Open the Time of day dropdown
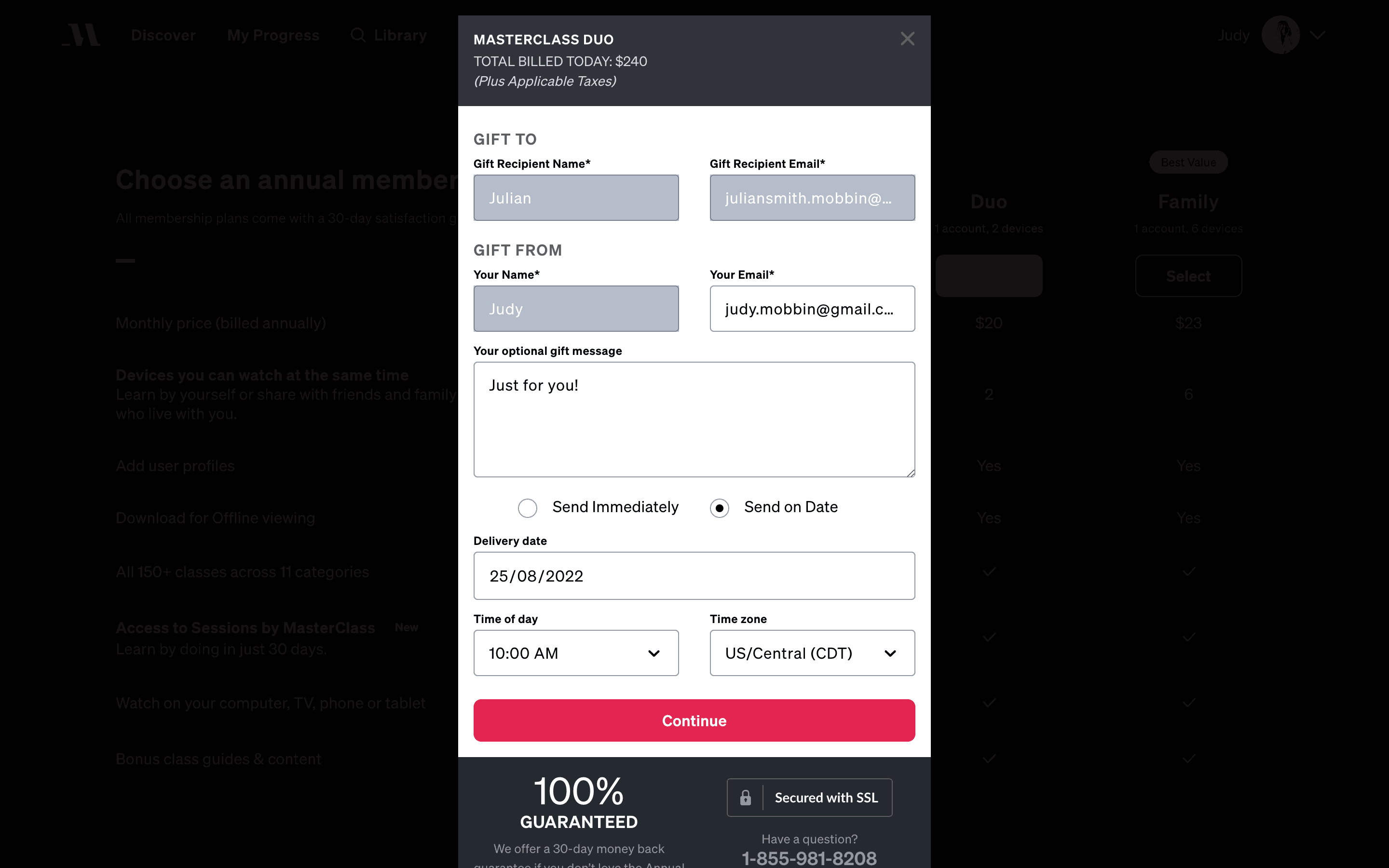Viewport: 1389px width, 868px height. (576, 653)
